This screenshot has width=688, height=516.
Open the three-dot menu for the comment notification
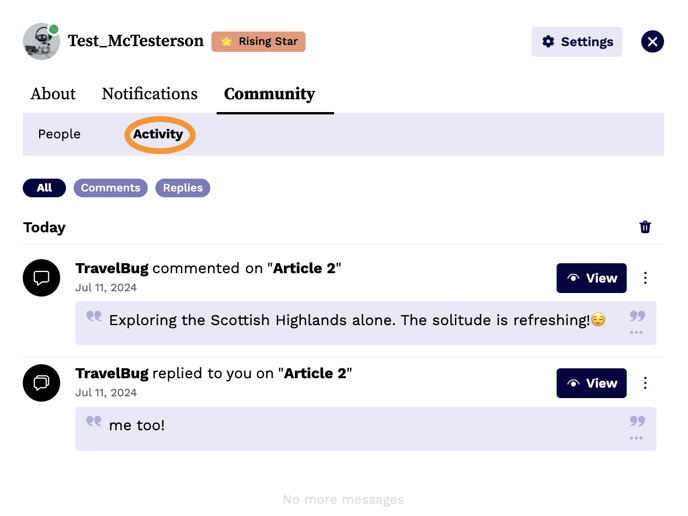click(x=645, y=278)
